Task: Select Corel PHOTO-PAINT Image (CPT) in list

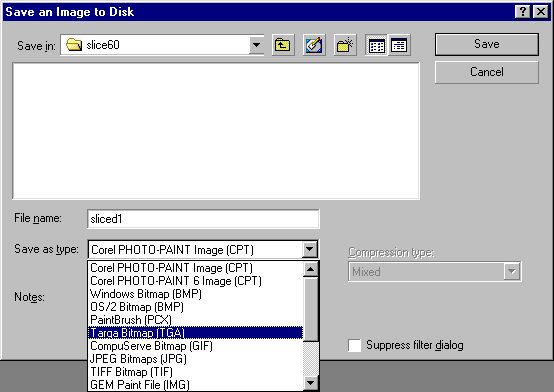Action: [x=195, y=268]
